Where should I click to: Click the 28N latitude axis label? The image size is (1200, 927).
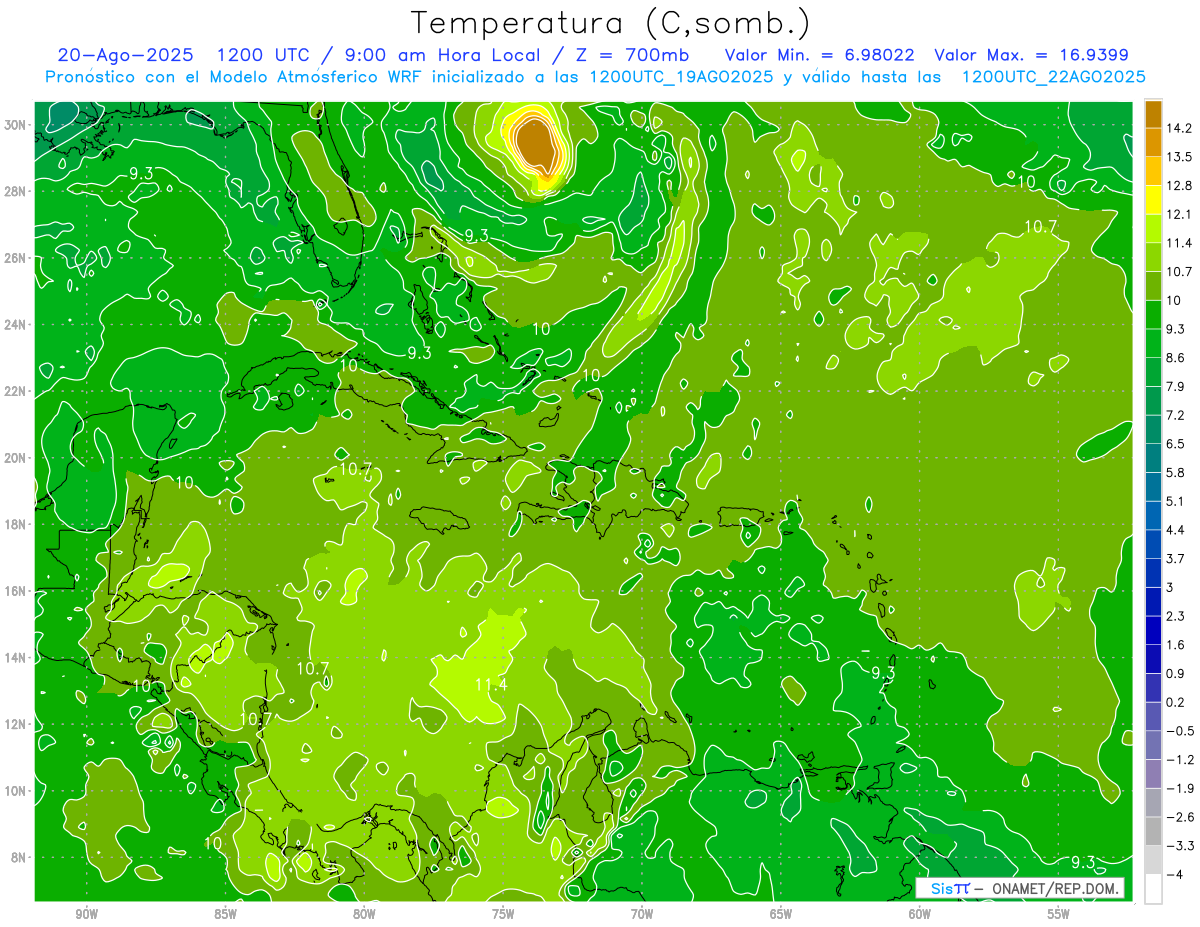pyautogui.click(x=16, y=191)
